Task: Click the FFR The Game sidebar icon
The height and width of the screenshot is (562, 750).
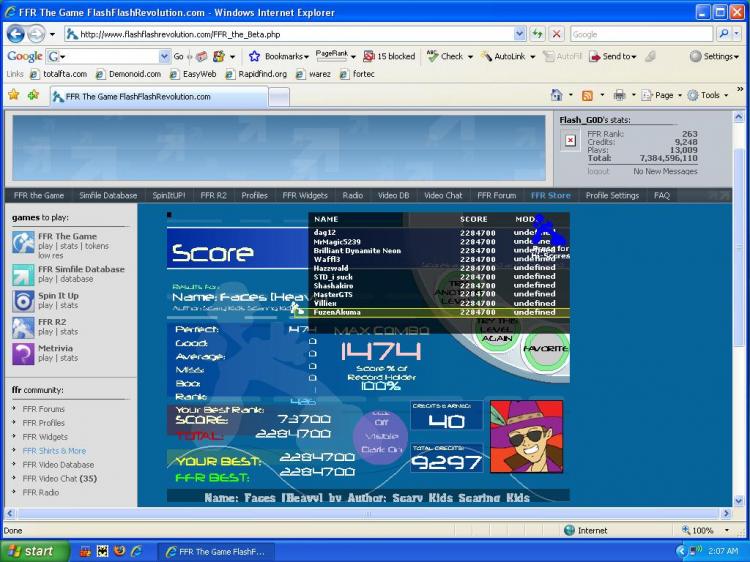Action: [23, 242]
